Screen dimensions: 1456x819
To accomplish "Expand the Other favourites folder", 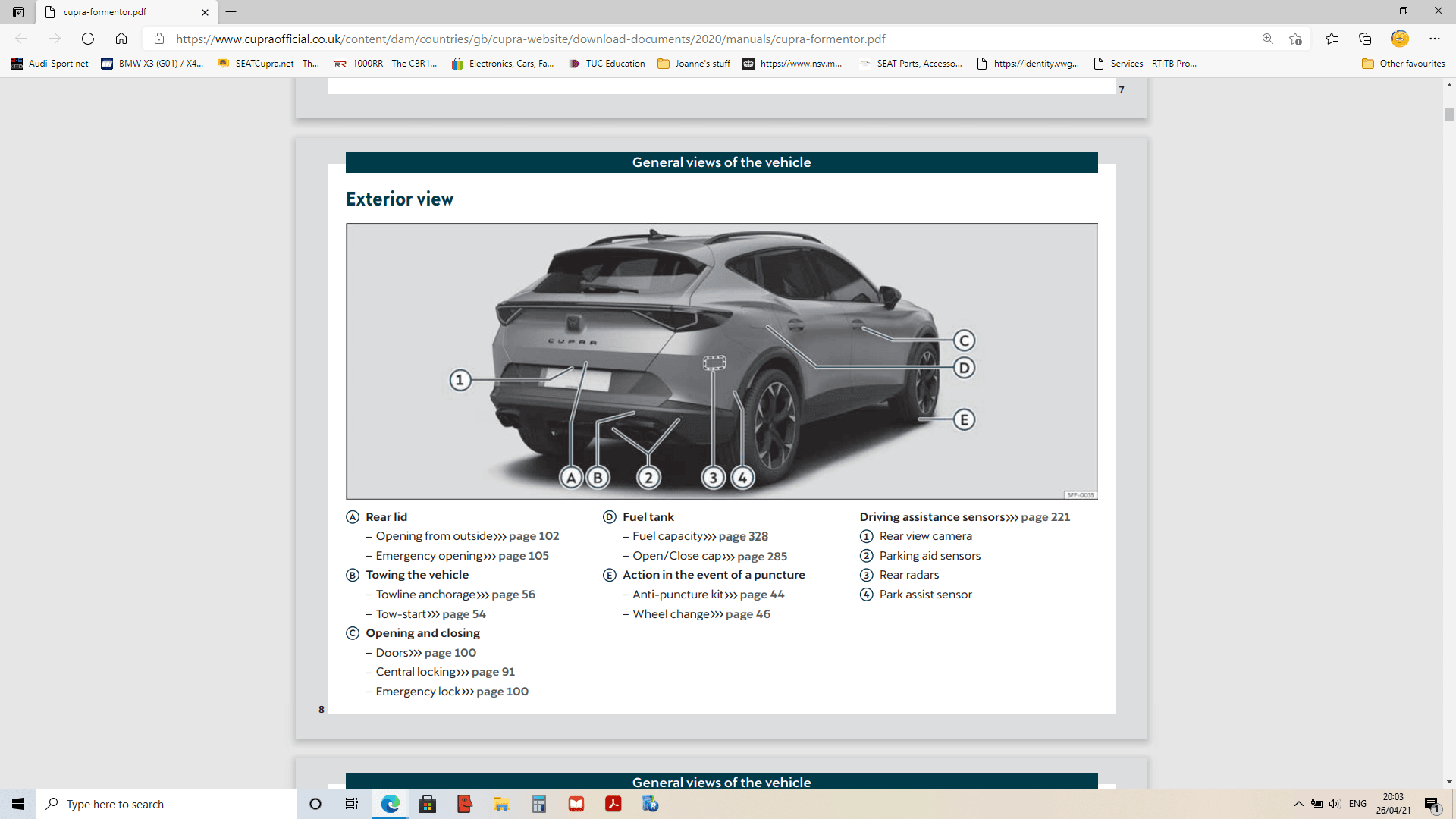I will coord(1404,64).
